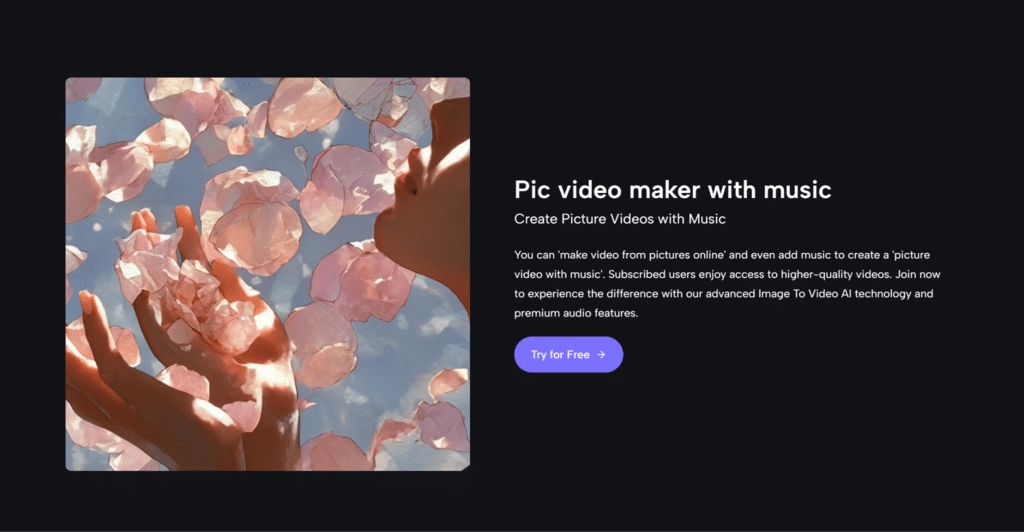Select the 'Create Picture Videos with Music' subtitle
The width and height of the screenshot is (1024, 532).
tap(619, 218)
